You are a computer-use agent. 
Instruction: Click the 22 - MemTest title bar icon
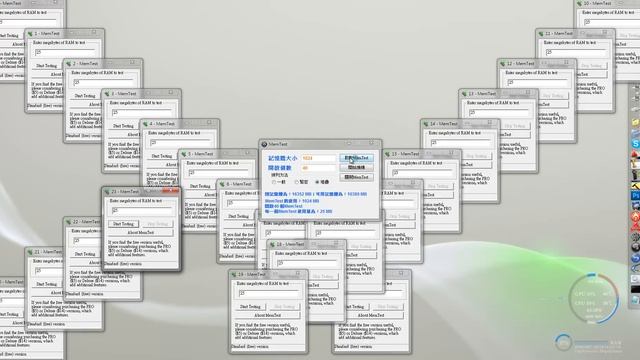[x=69, y=222]
